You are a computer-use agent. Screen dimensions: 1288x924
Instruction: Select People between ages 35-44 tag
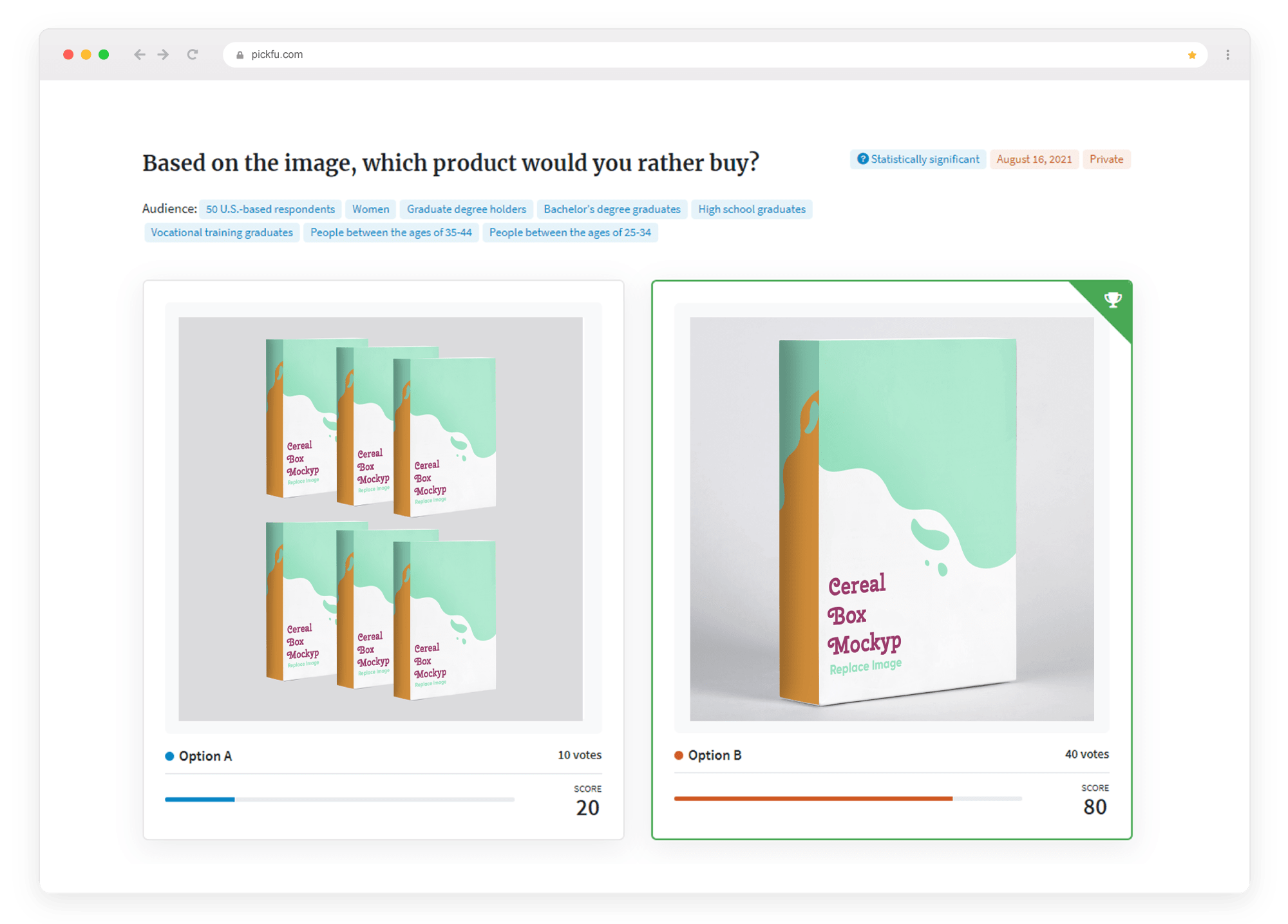coord(391,232)
